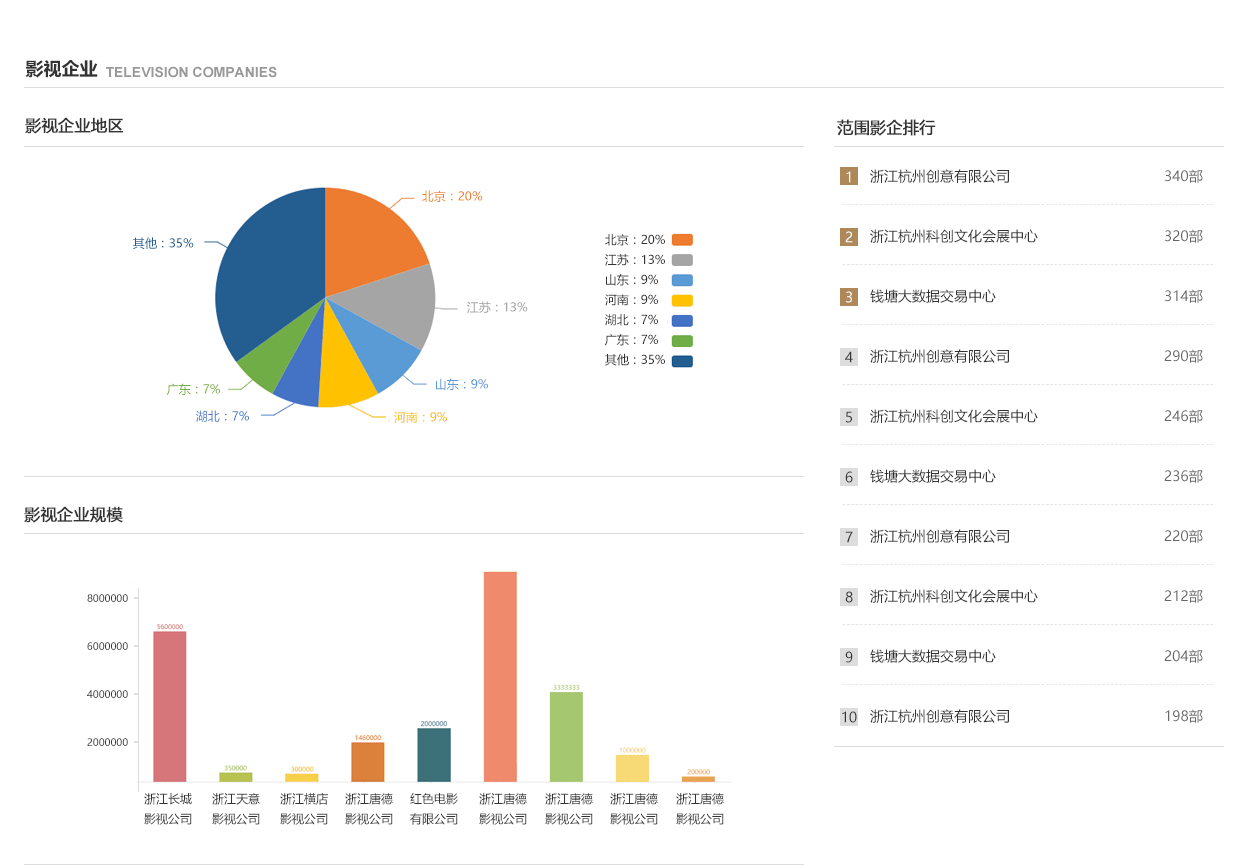
Task: Click the pale yellow bar valued 1000000
Action: [632, 768]
